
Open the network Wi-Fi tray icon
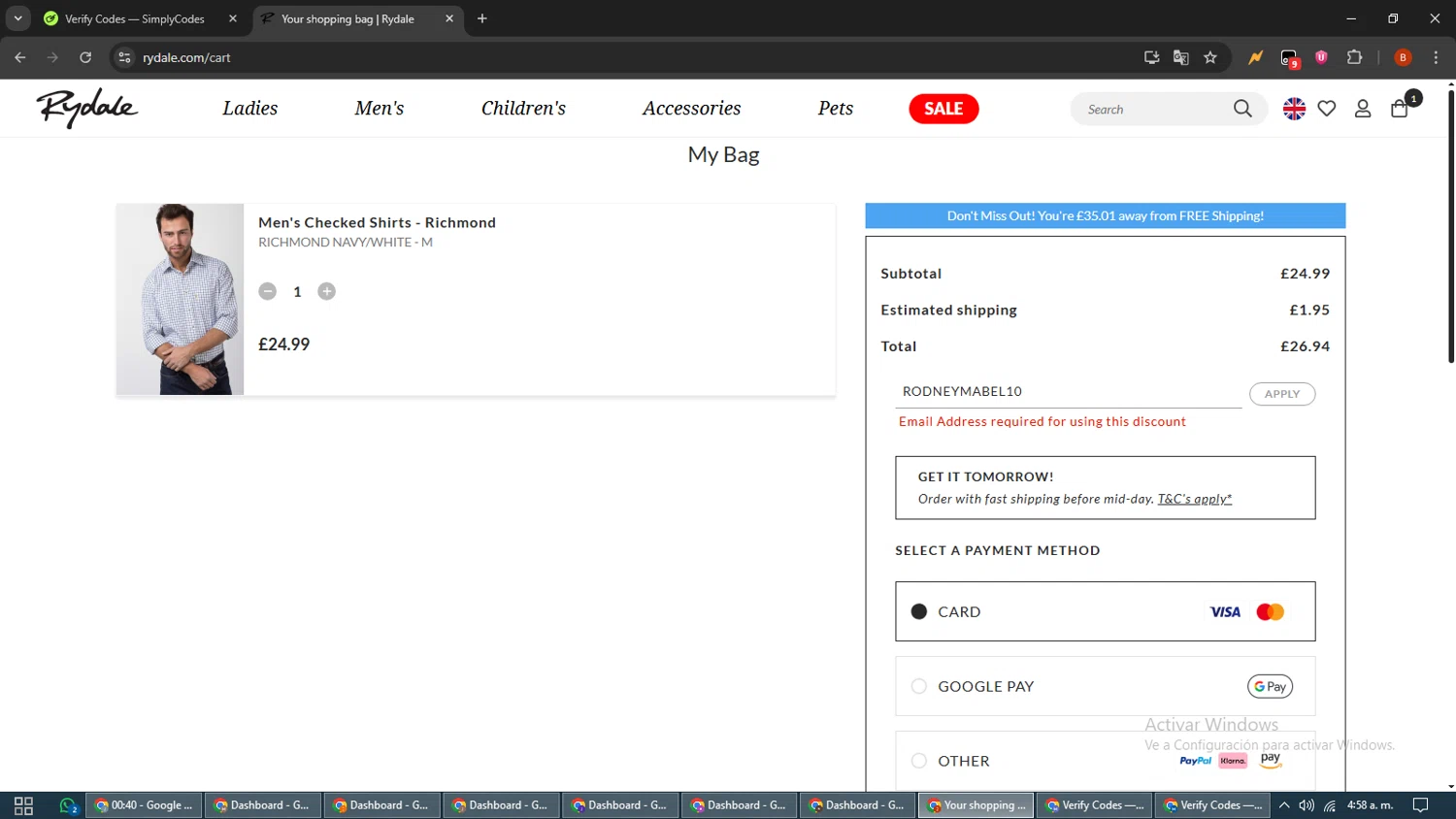click(1330, 805)
